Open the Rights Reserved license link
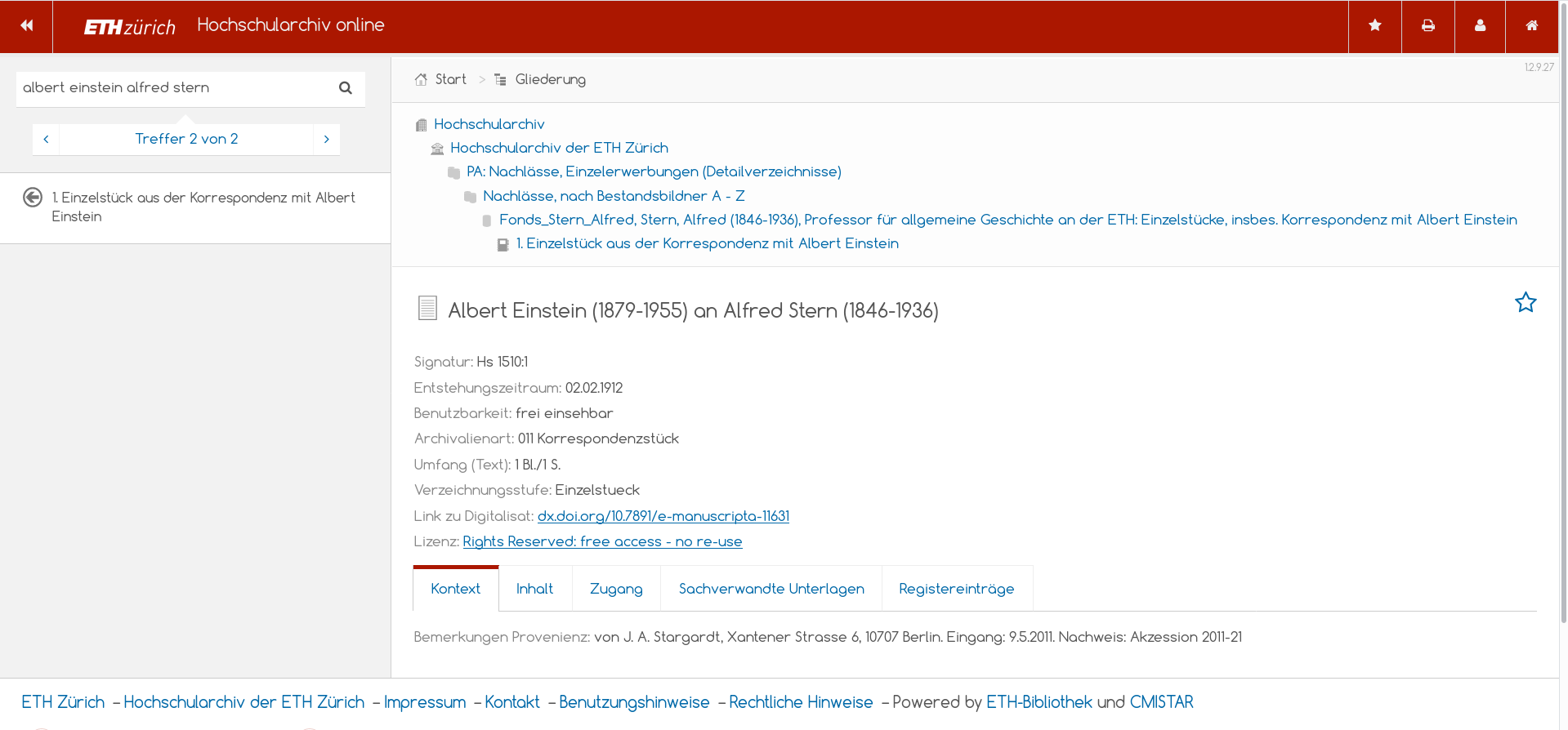 [x=602, y=541]
